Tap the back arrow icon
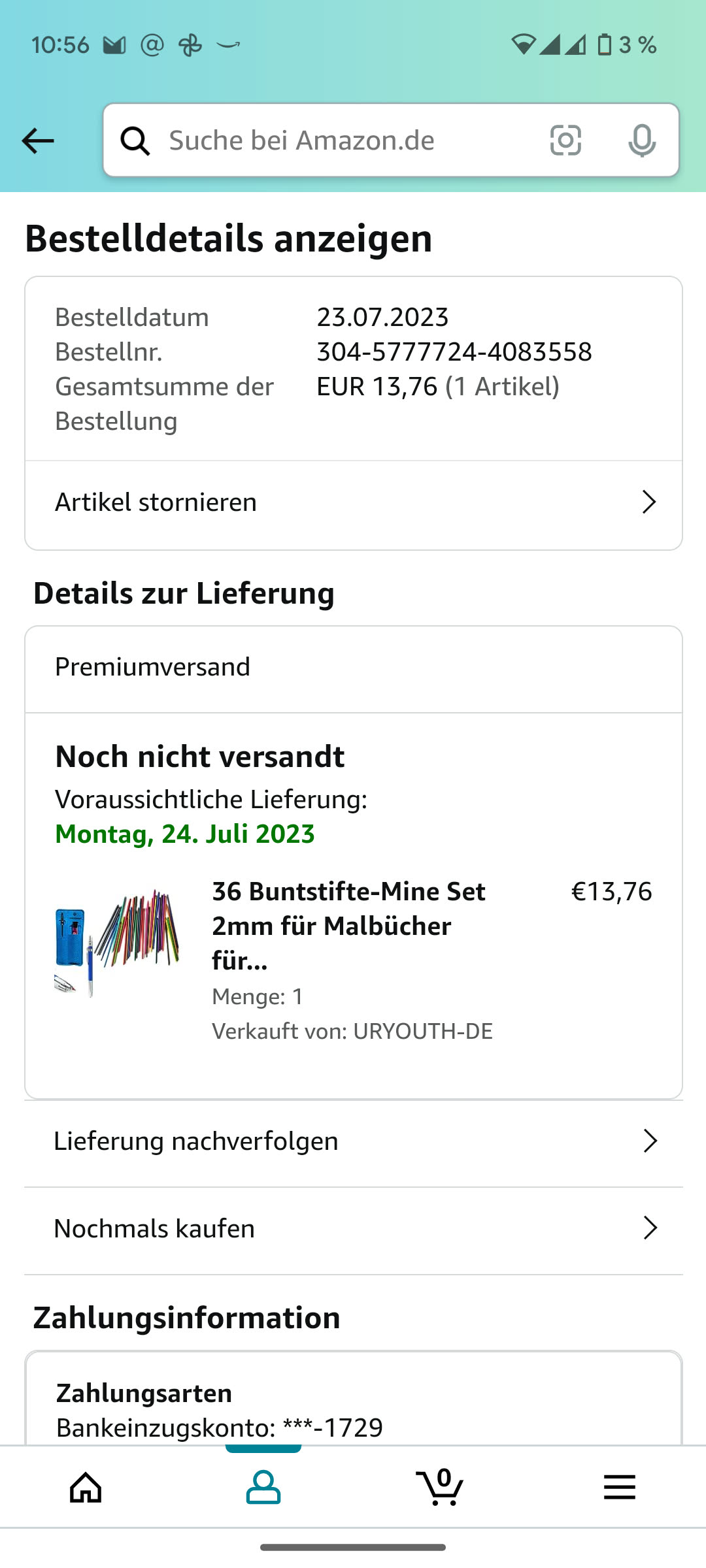The image size is (706, 1568). pyautogui.click(x=38, y=140)
